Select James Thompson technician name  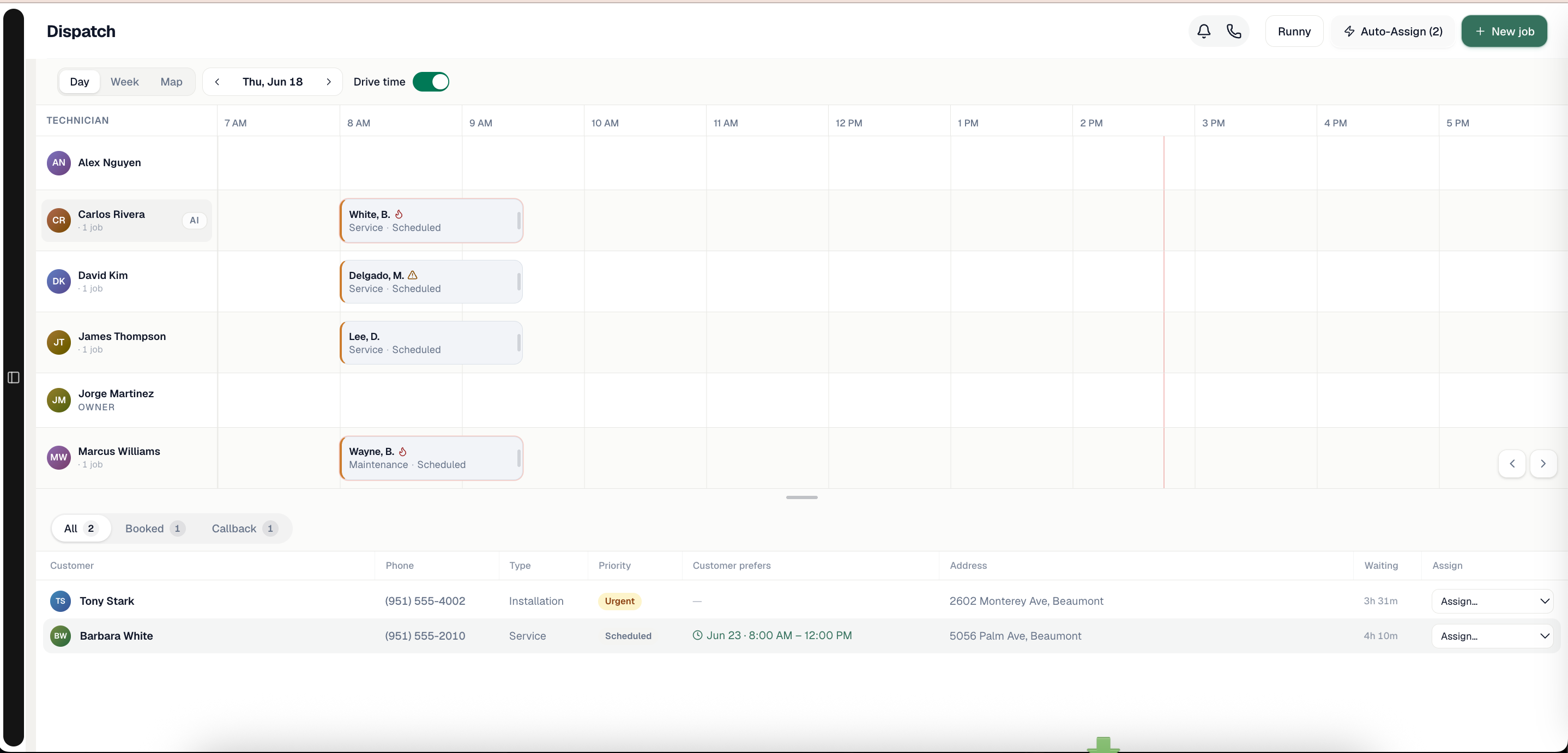pyautogui.click(x=122, y=336)
